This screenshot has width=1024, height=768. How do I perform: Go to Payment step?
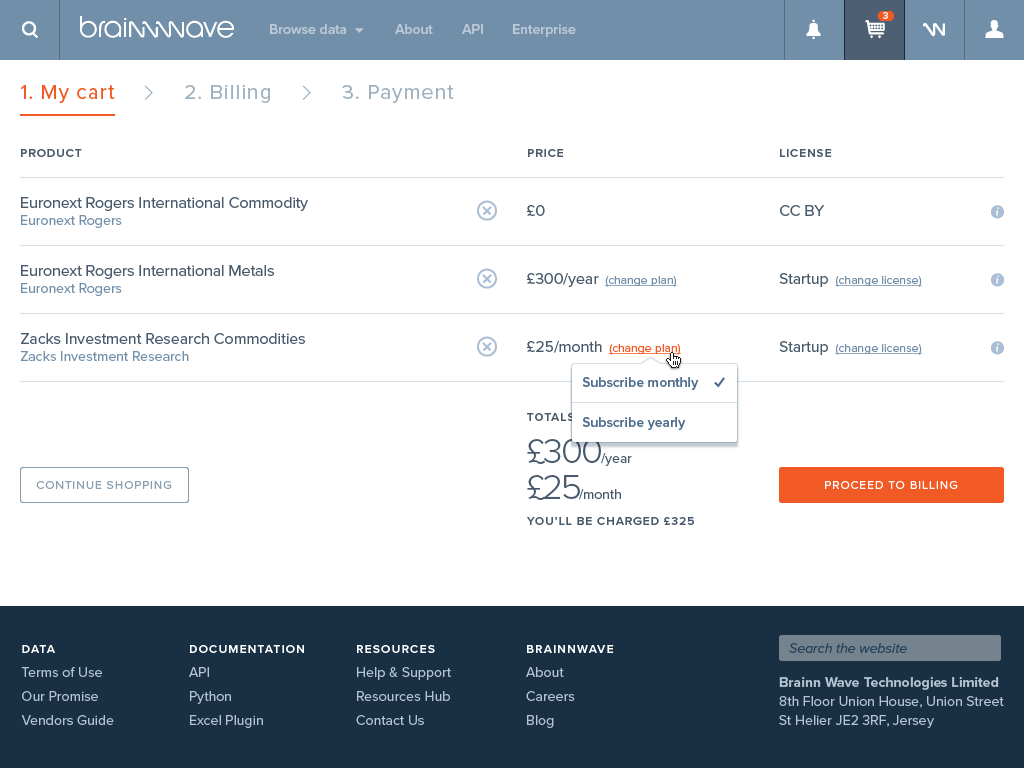pyautogui.click(x=398, y=93)
